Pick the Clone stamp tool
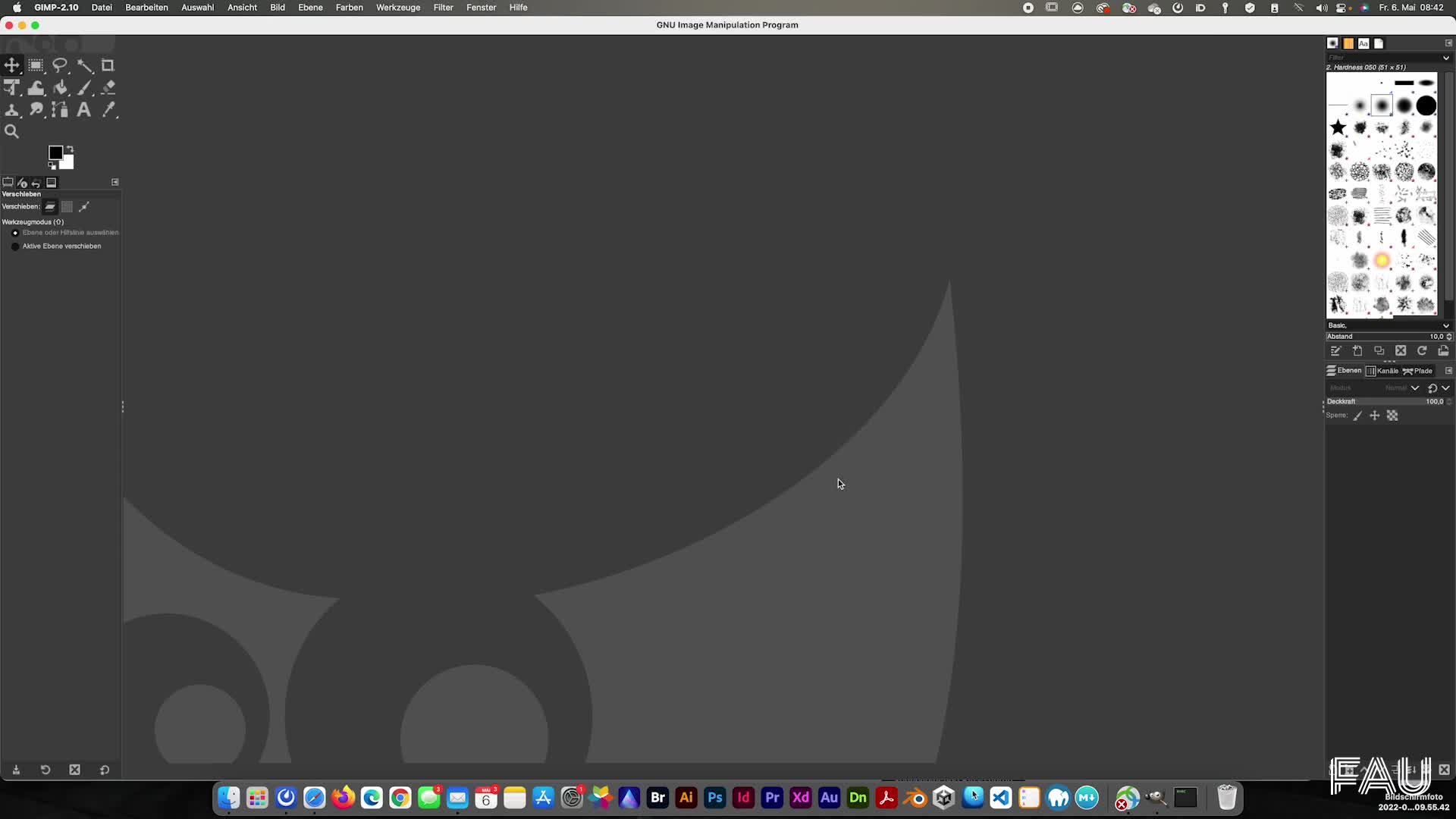The image size is (1456, 819). coord(12,110)
